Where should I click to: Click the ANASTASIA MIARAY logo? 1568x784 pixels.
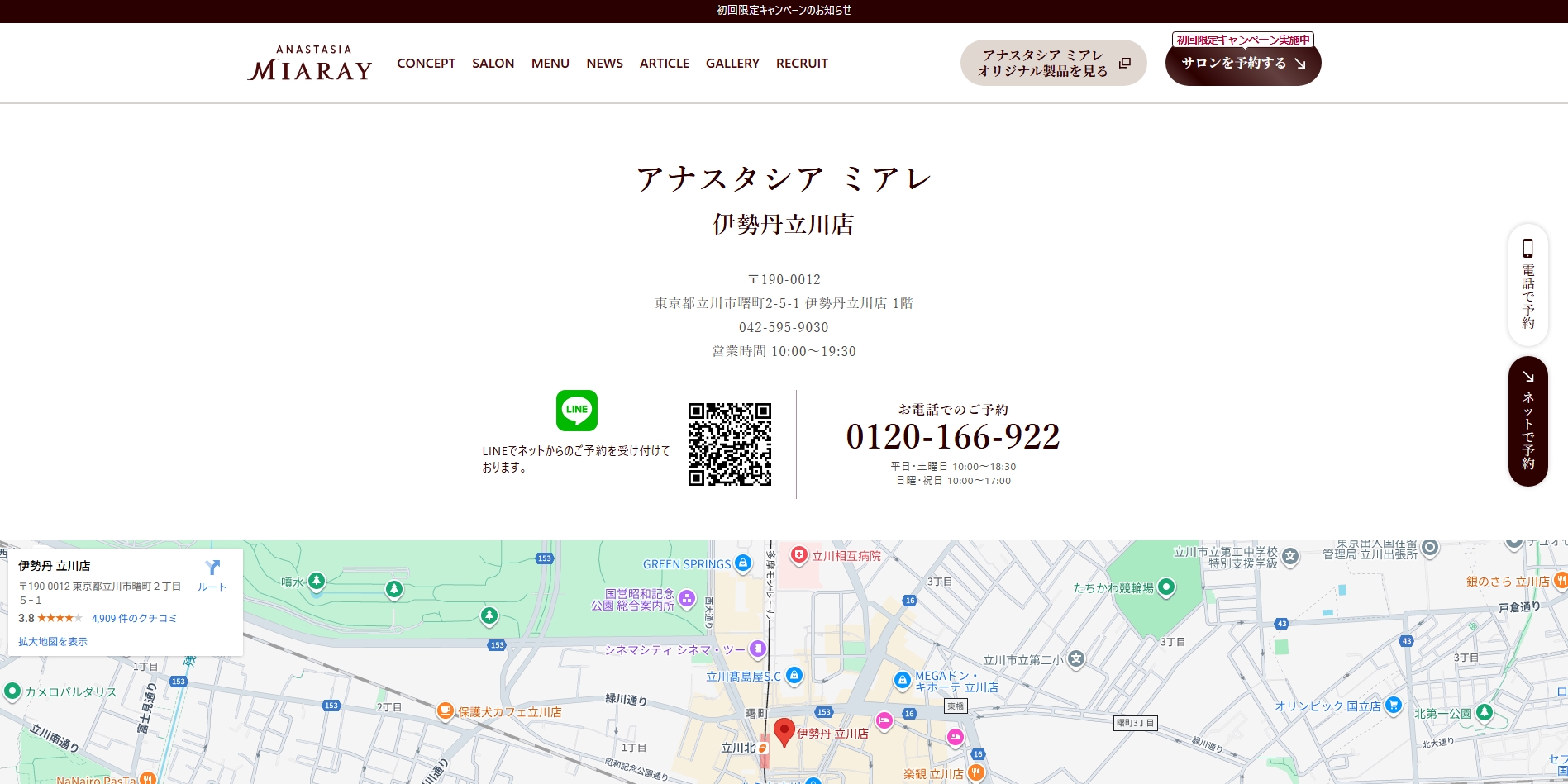pos(310,63)
